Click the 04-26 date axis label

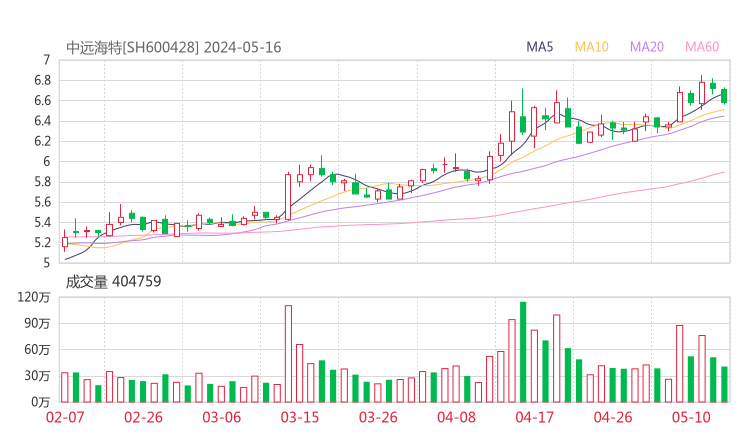(x=613, y=417)
